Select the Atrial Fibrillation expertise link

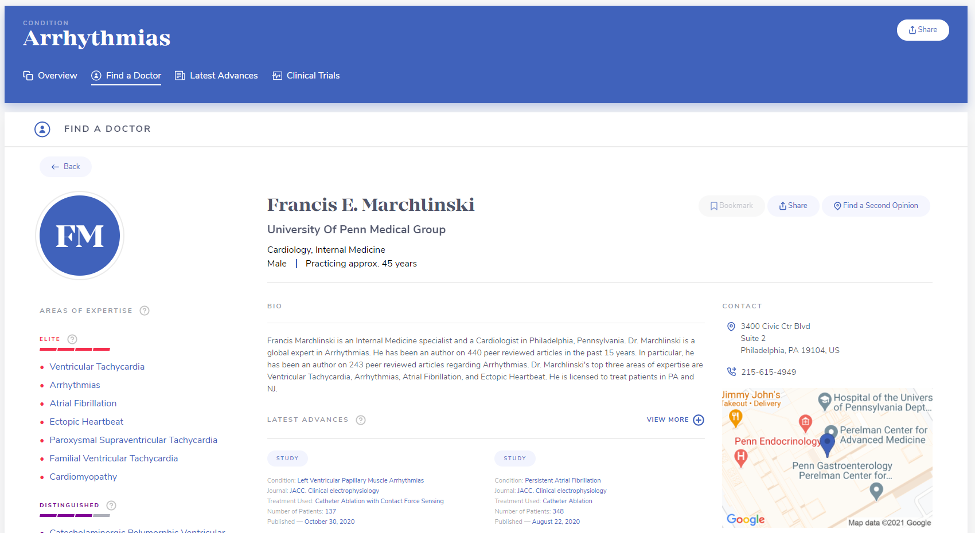click(83, 403)
